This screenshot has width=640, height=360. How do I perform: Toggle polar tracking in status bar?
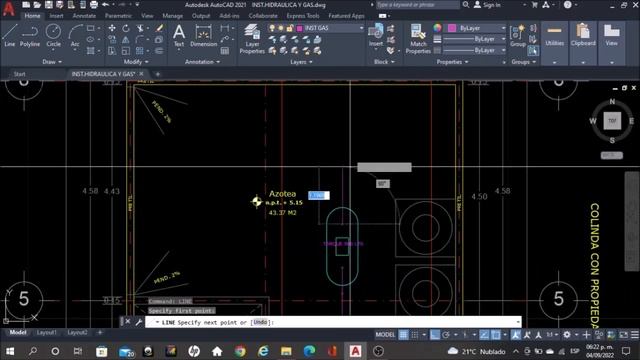coord(446,335)
